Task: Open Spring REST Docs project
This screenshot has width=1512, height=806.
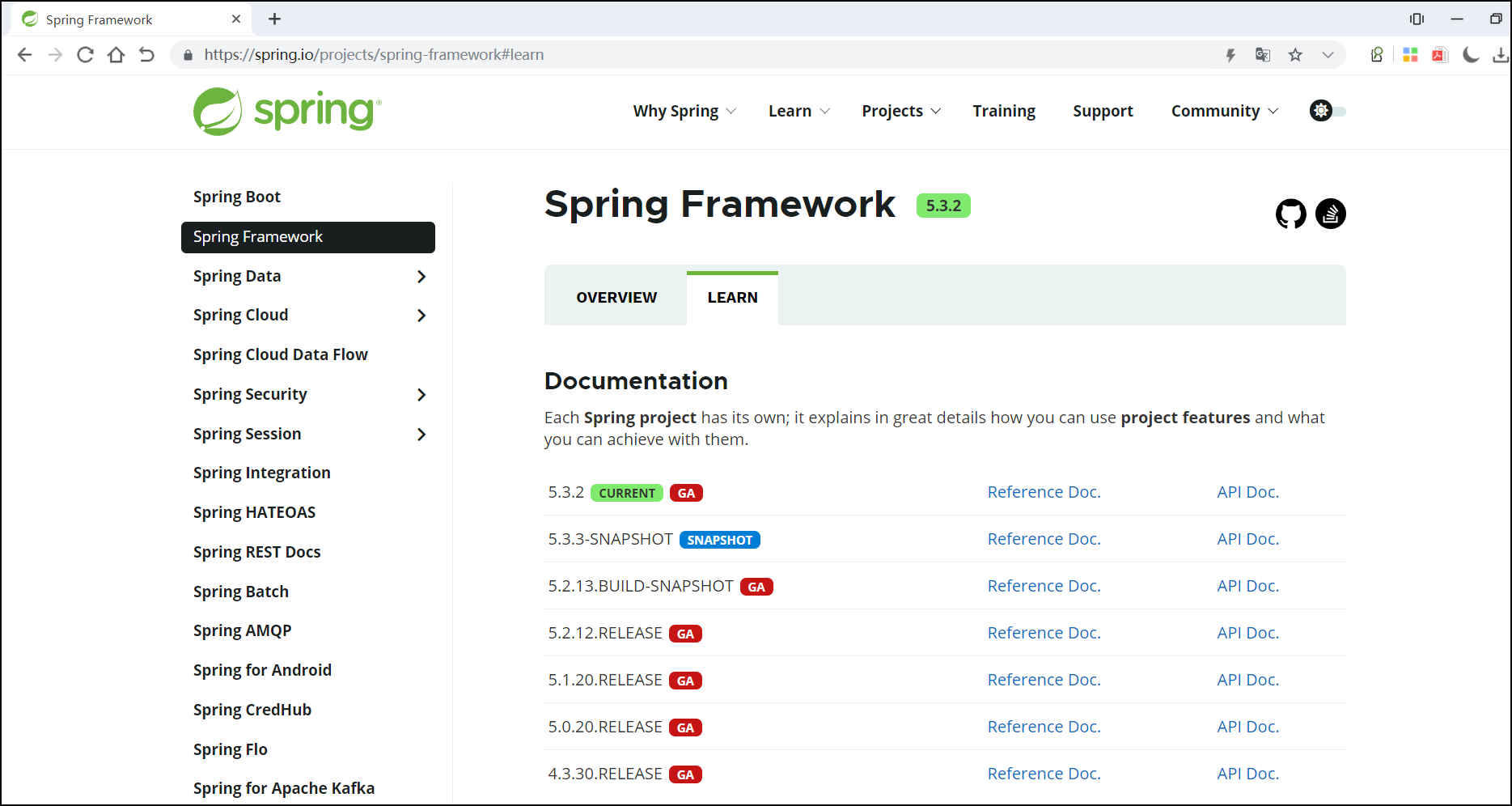Action: click(x=256, y=553)
